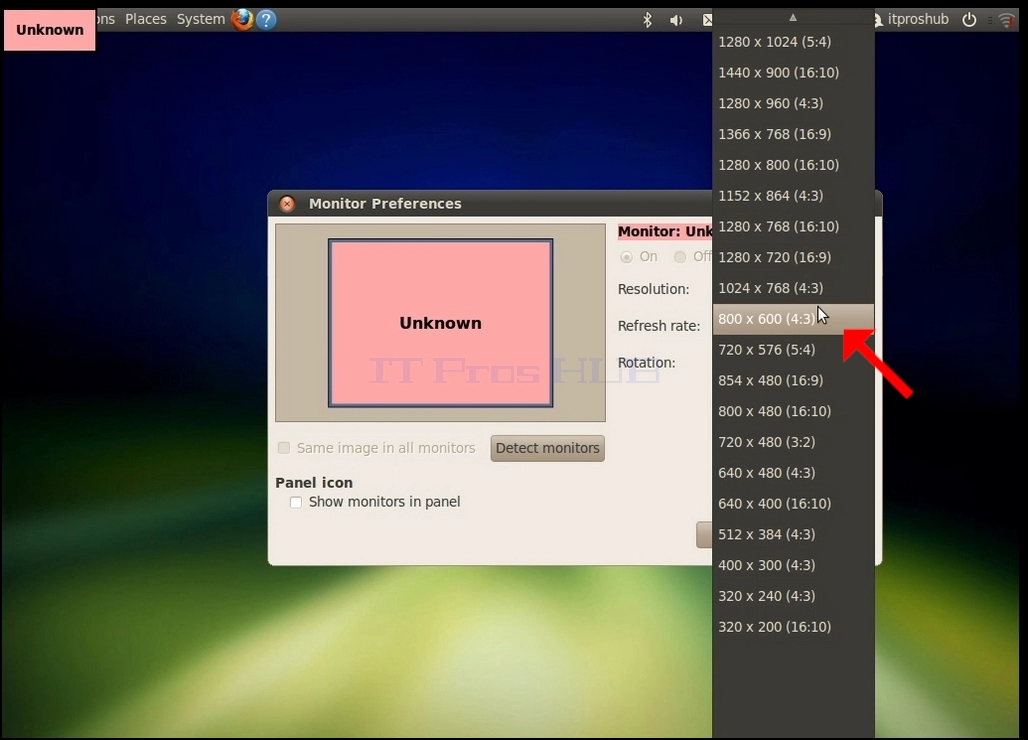The width and height of the screenshot is (1028, 740).
Task: Click the itproshub user indicator
Action: point(912,20)
